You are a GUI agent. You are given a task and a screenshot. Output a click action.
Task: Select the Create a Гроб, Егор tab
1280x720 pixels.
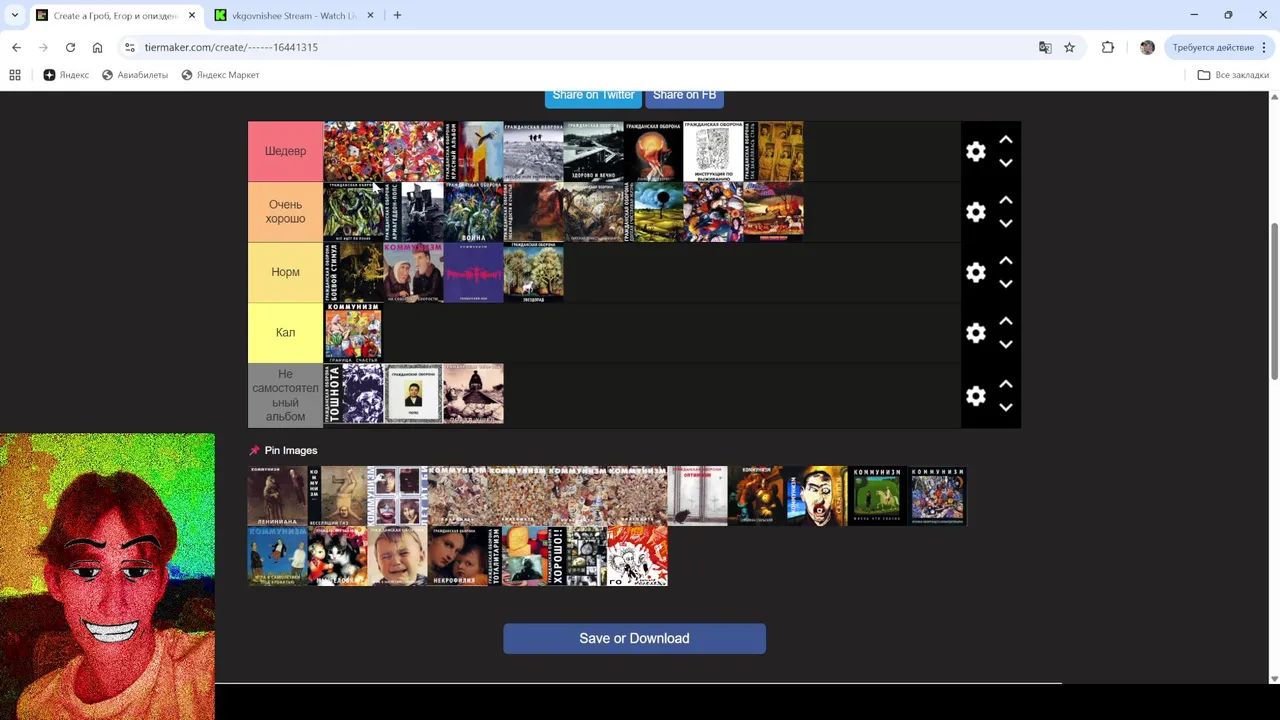(116, 15)
